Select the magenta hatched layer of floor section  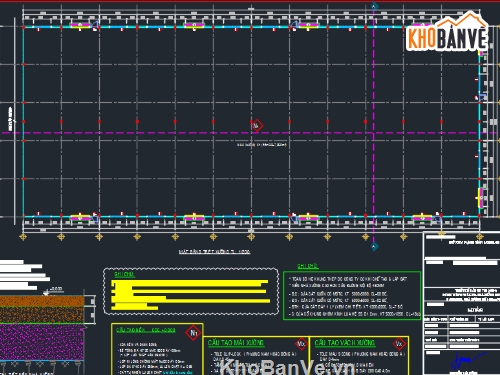(42, 342)
